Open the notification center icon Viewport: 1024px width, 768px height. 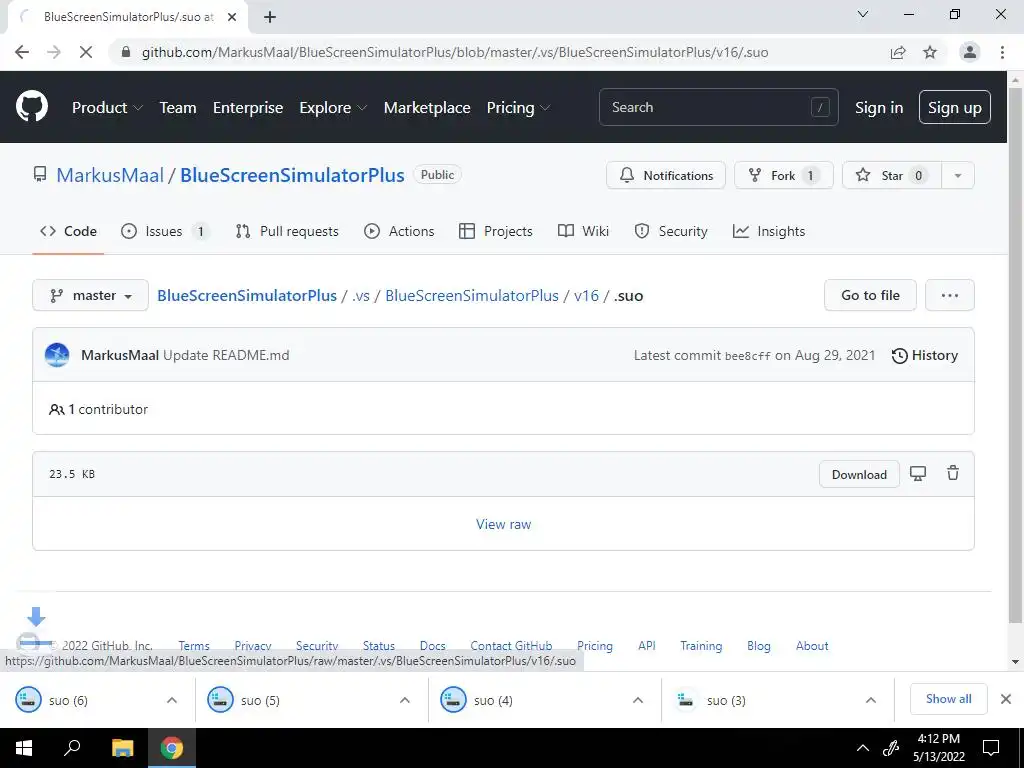991,748
